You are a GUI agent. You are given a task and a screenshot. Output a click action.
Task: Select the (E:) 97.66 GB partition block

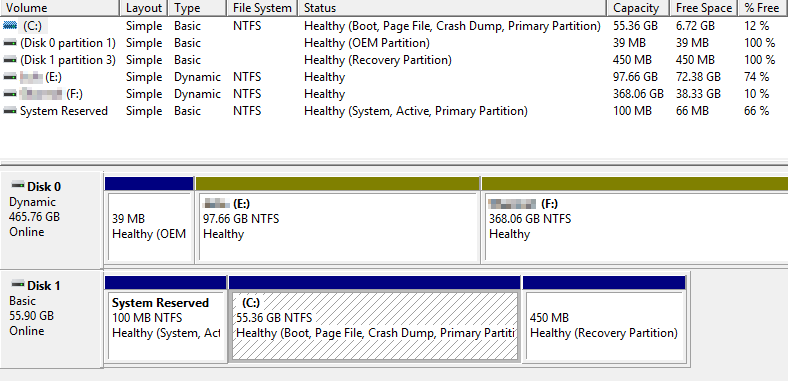[337, 219]
